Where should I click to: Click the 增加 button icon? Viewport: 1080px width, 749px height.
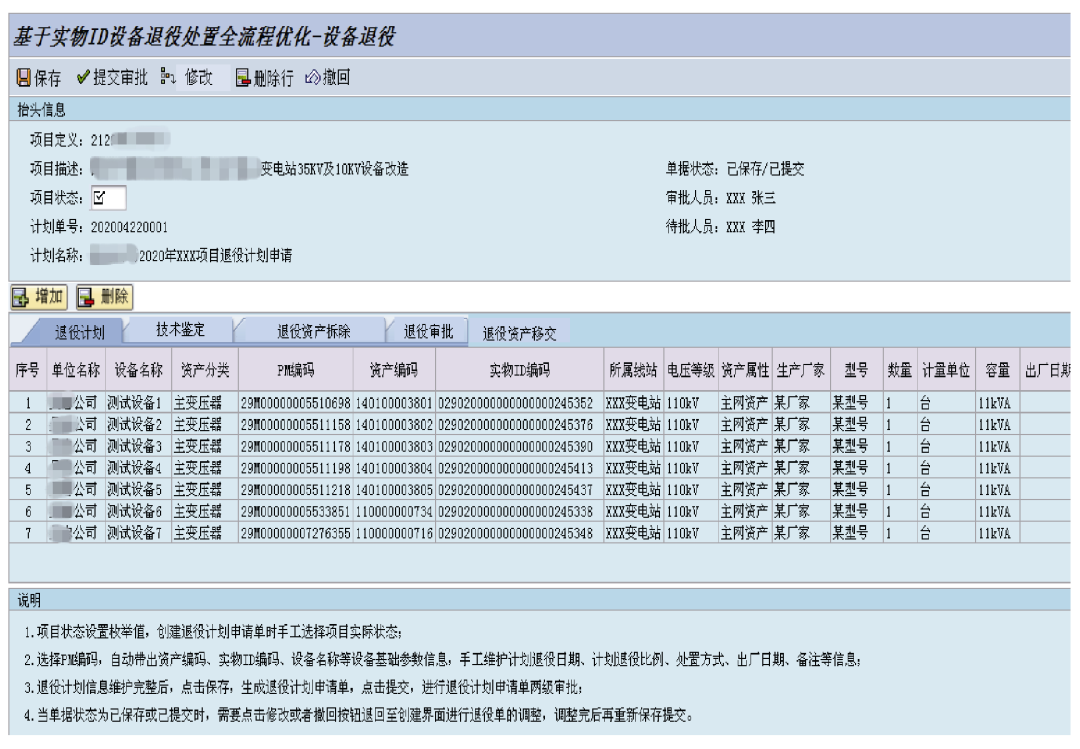coord(21,297)
